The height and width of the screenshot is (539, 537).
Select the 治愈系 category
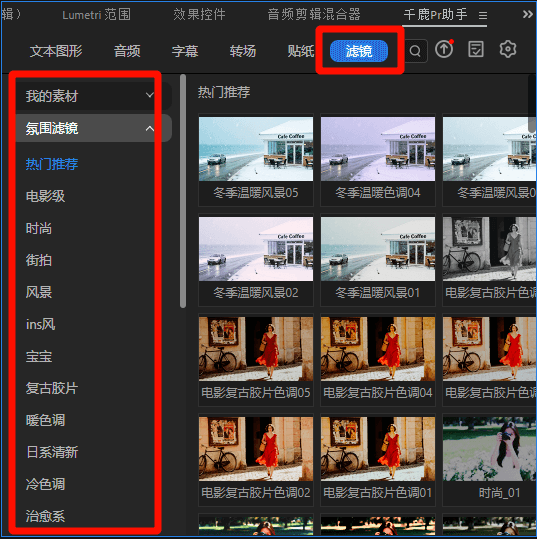(45, 516)
